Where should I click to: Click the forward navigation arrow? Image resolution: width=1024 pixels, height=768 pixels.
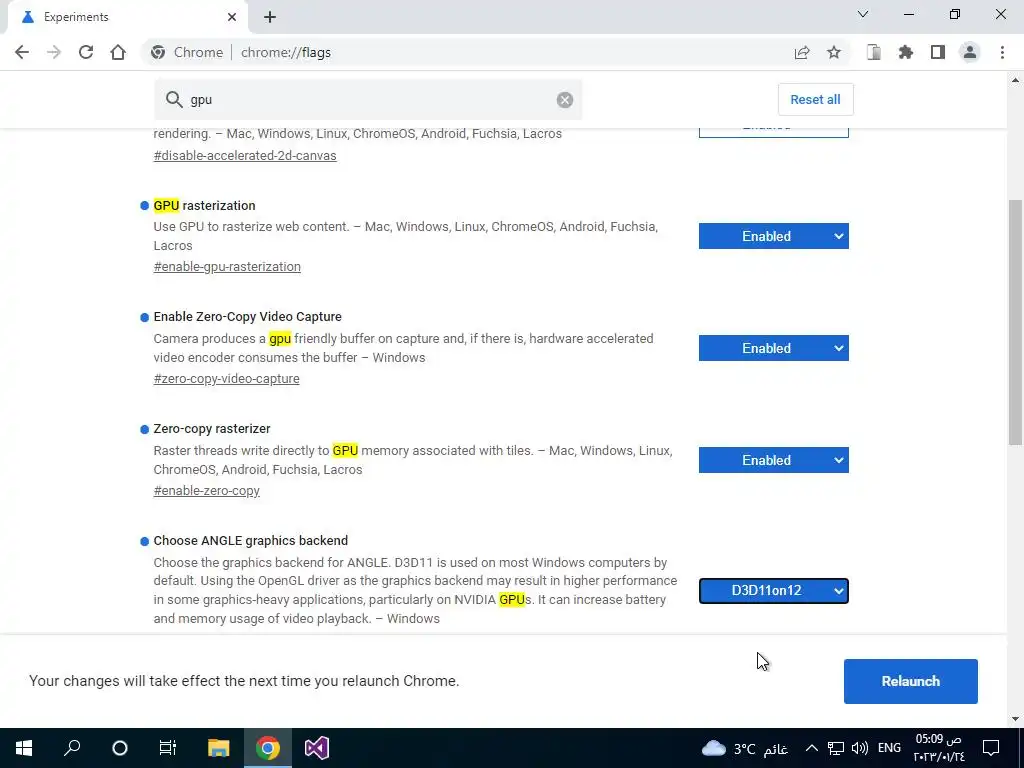point(54,52)
